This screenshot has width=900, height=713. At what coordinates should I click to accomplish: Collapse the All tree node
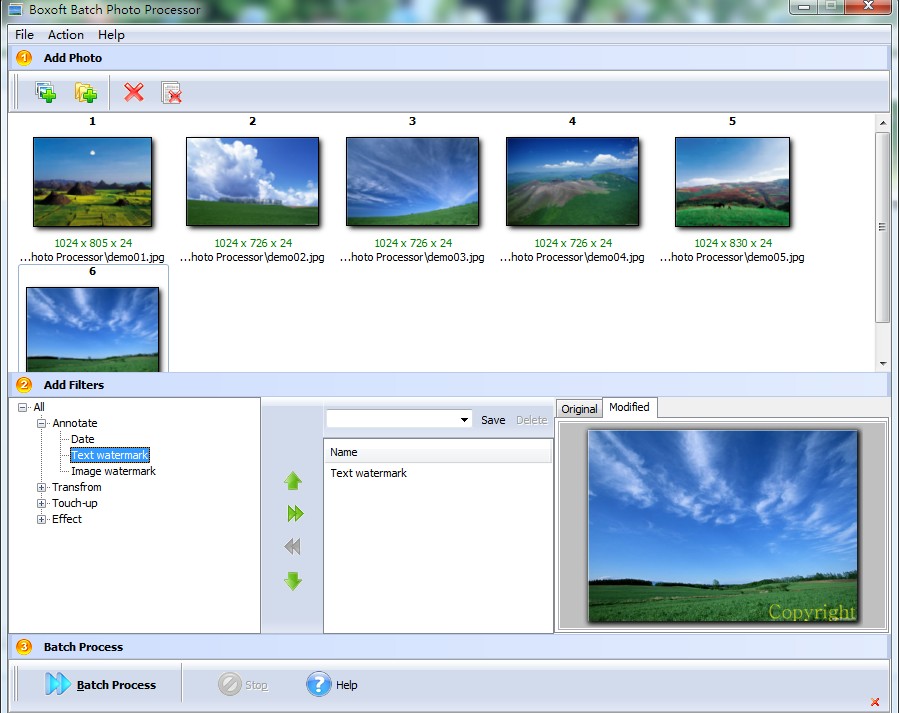pos(22,407)
